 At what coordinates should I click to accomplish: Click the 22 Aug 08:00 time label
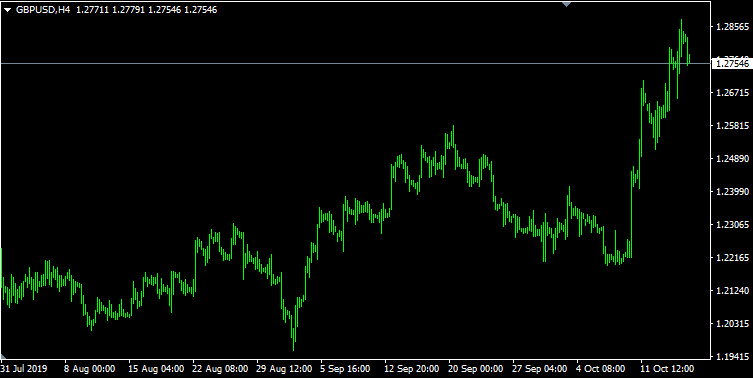tap(220, 369)
